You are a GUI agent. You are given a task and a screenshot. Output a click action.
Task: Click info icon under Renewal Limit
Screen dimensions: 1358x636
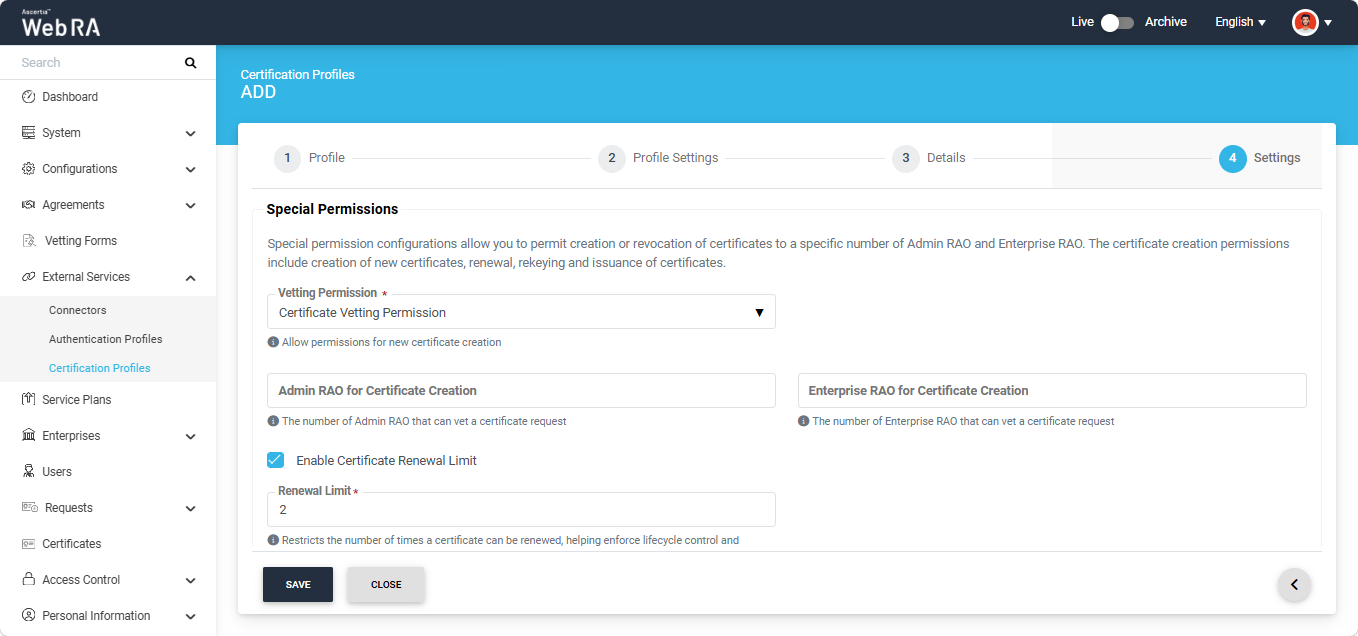click(273, 540)
